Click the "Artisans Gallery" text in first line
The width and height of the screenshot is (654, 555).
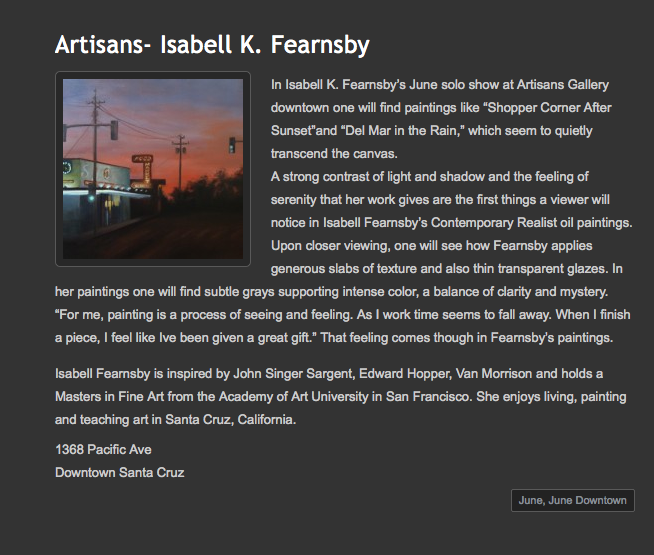[x=563, y=85]
